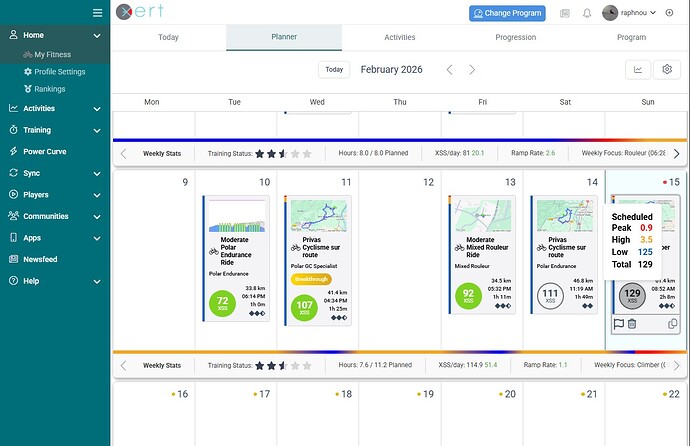Screen dimensions: 690x446
Task: Click the 129 XSS gray circle
Action: pyautogui.click(x=632, y=296)
